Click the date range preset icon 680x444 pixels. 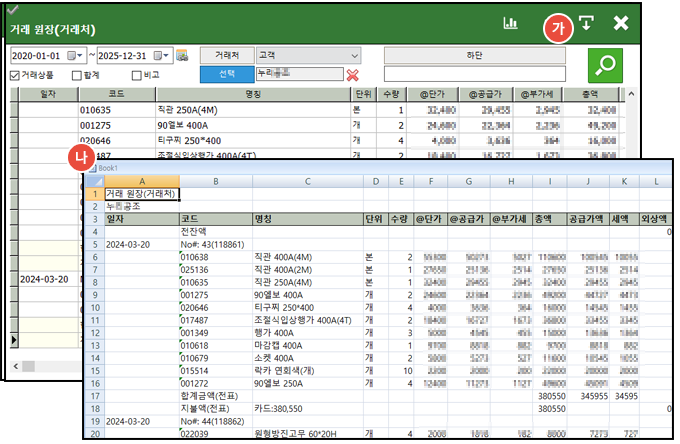(182, 56)
